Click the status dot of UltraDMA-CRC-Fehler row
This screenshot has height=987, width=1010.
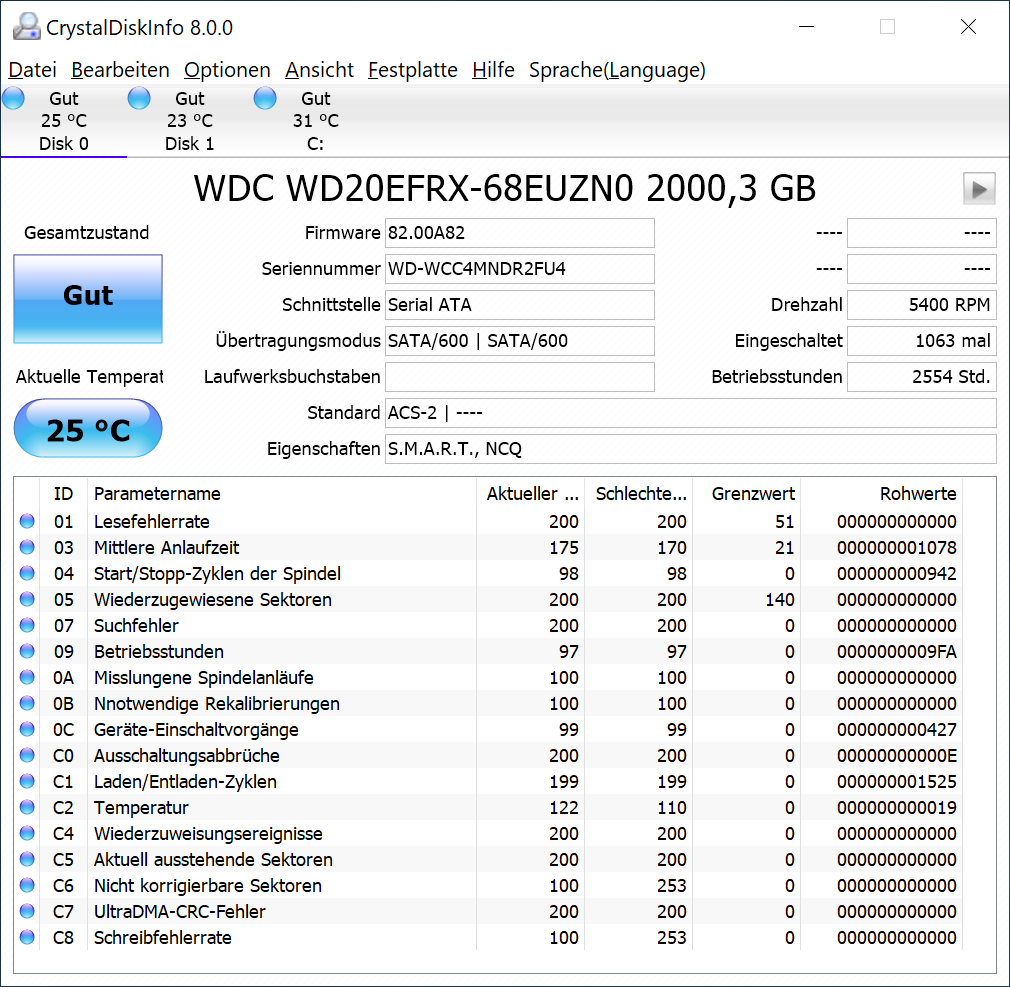click(27, 911)
